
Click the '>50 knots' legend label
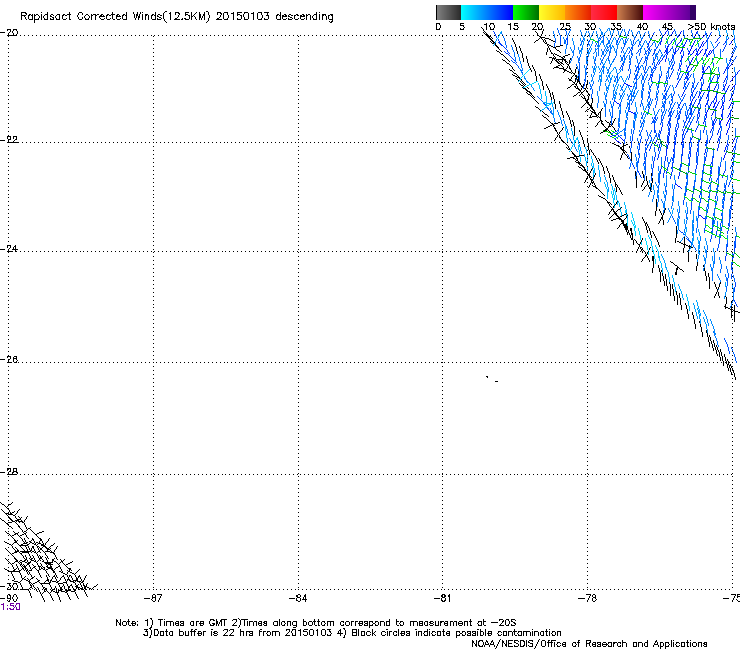point(711,27)
